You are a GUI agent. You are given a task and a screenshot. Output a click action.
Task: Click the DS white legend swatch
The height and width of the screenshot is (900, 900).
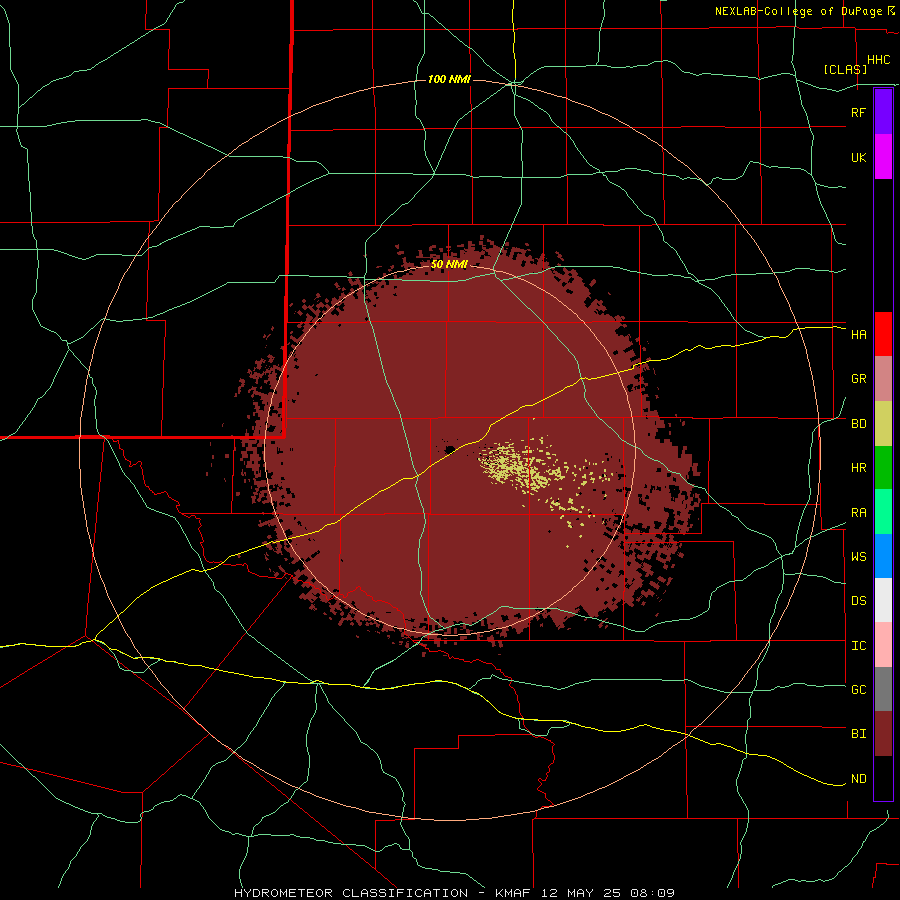point(883,600)
